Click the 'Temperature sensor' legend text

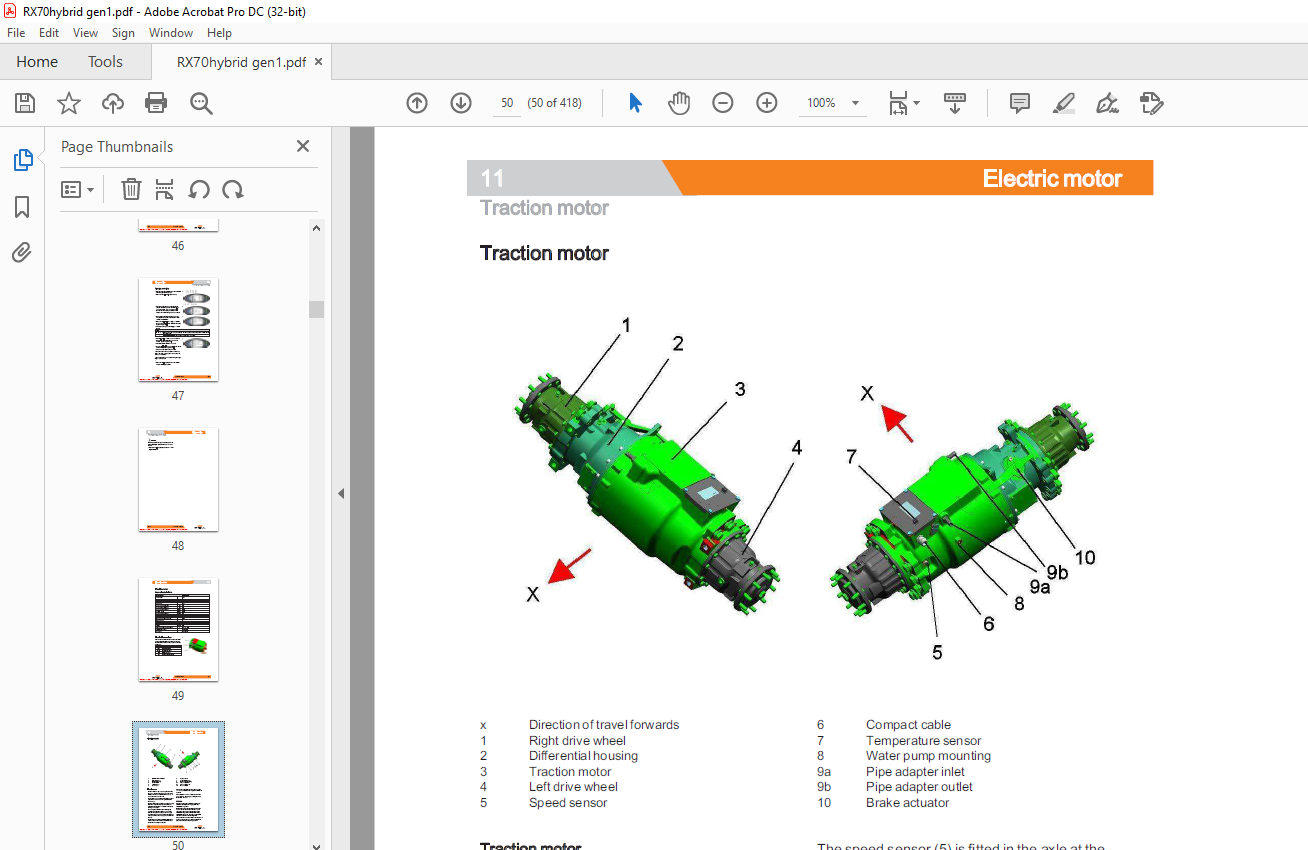[x=924, y=741]
